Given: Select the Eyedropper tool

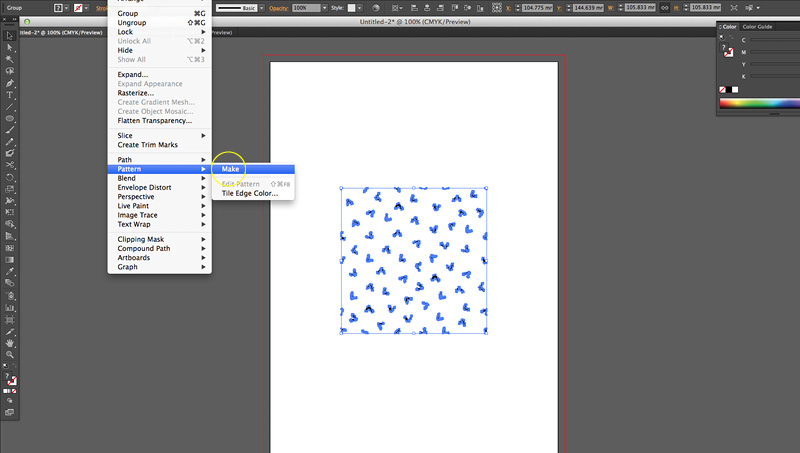Looking at the screenshot, I should pos(10,271).
